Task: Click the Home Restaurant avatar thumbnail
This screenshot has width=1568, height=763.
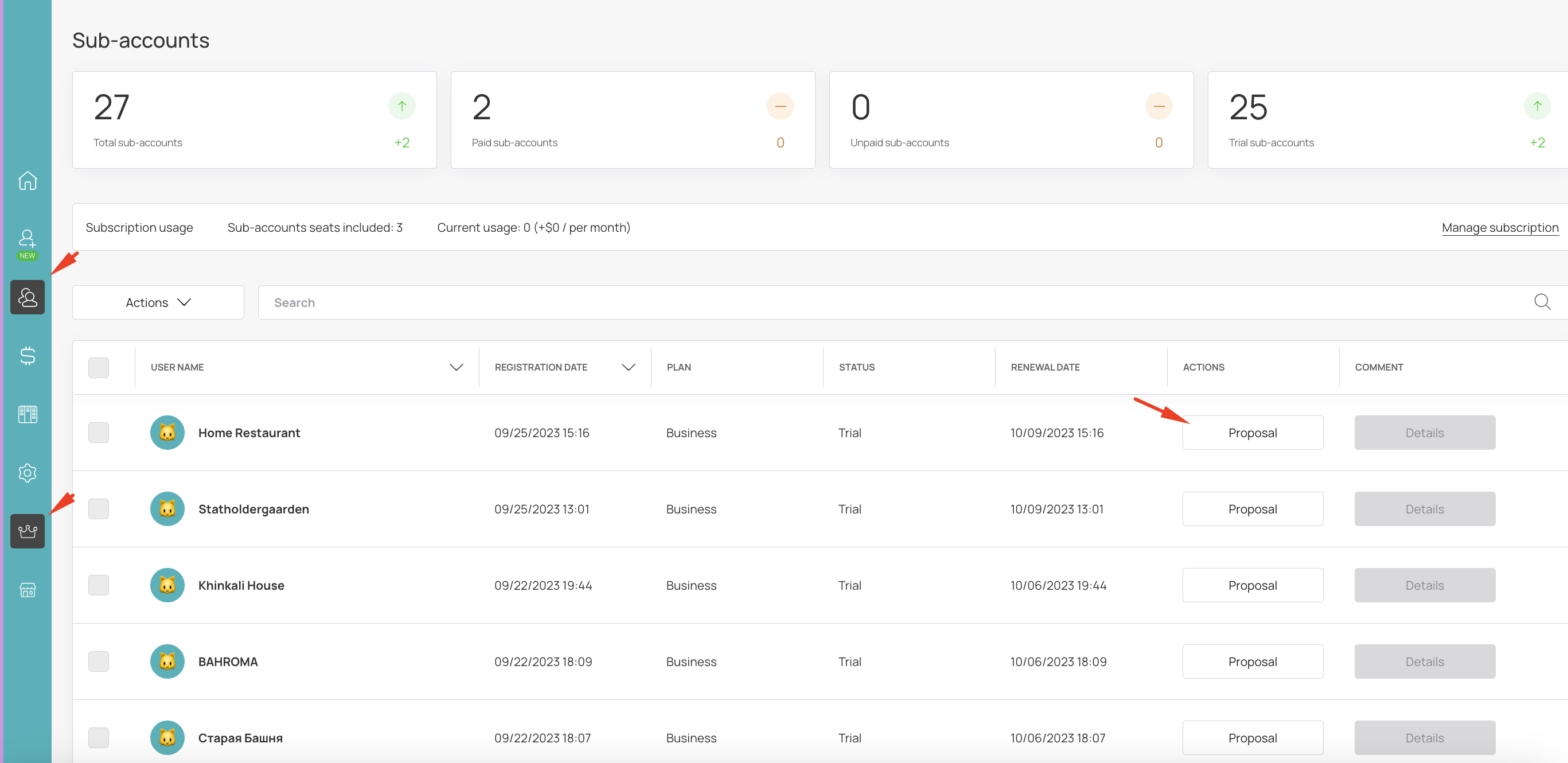Action: click(167, 433)
